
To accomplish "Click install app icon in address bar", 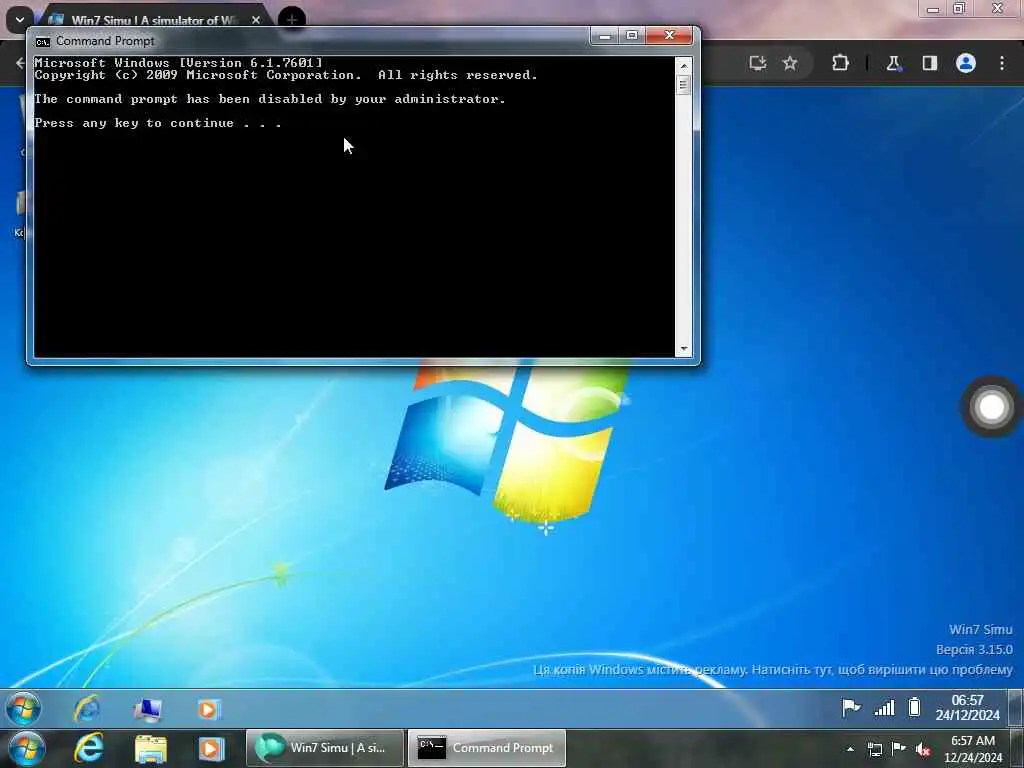I will (x=758, y=63).
